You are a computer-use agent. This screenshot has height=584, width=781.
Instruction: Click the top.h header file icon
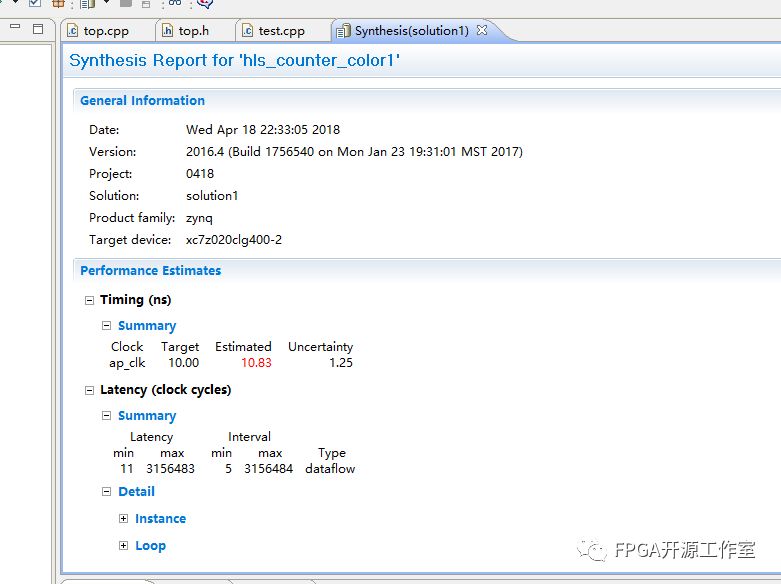click(x=168, y=31)
